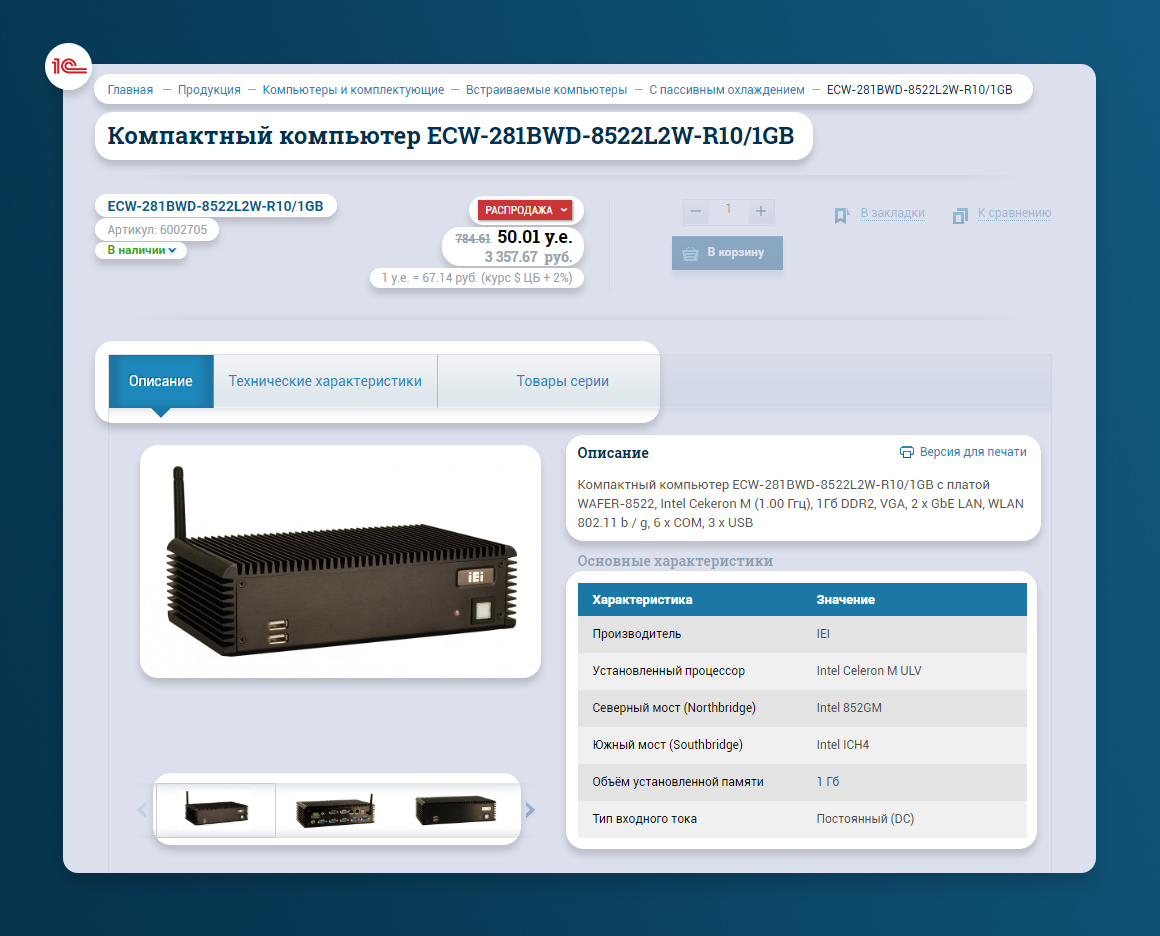Click the crossed-out price 784.61
1160x936 pixels.
pos(473,239)
